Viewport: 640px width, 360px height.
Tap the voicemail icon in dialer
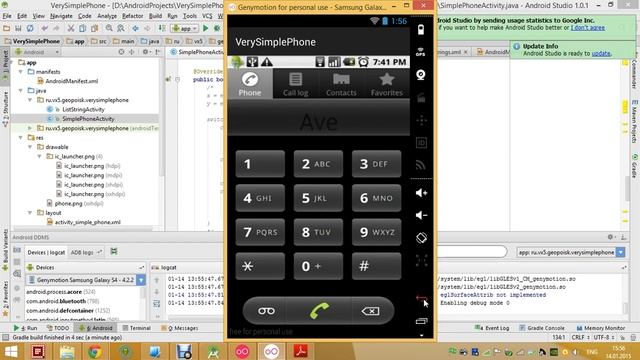click(x=266, y=311)
